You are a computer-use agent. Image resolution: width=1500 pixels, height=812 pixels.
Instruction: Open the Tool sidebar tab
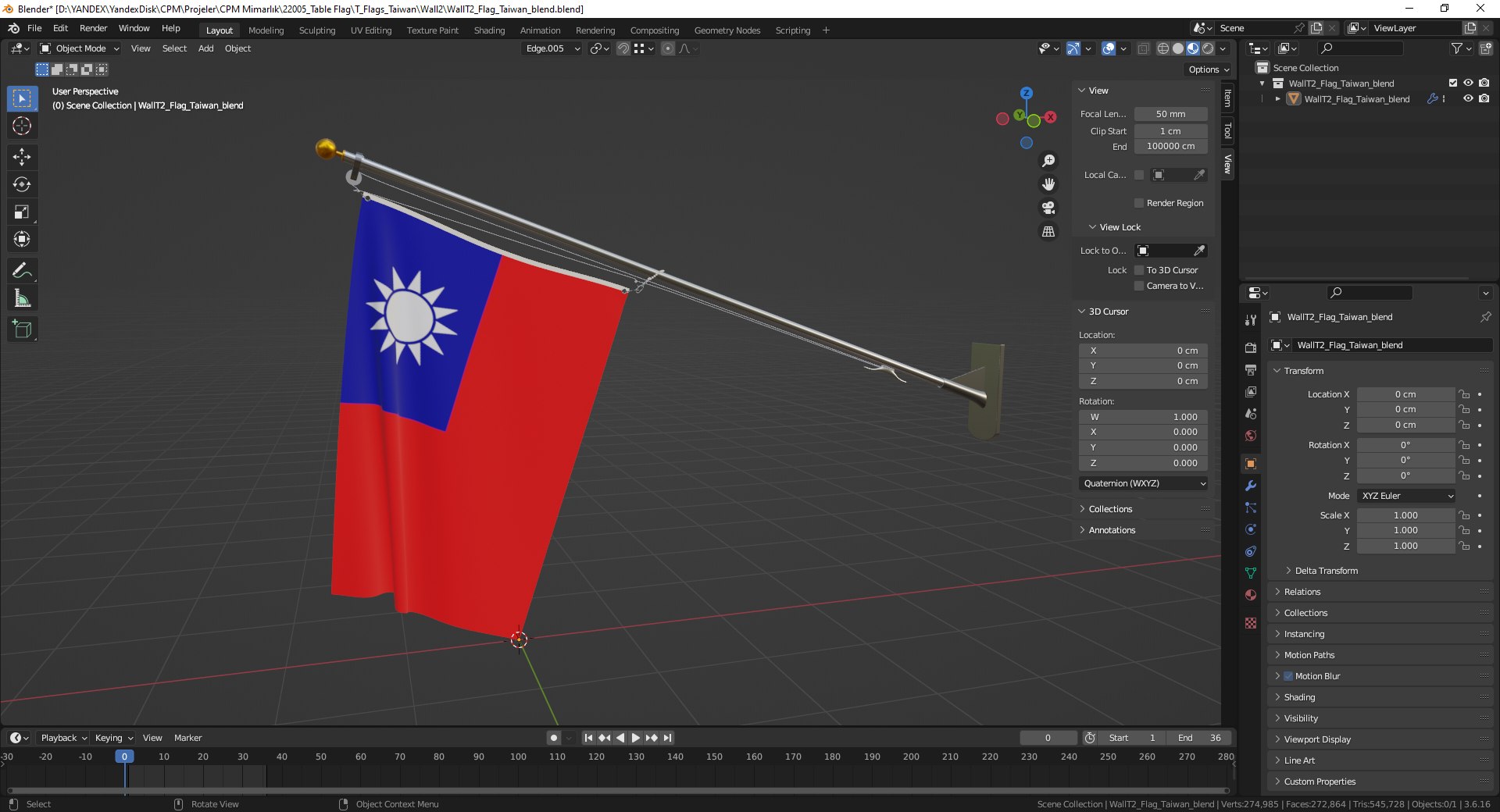(1227, 130)
